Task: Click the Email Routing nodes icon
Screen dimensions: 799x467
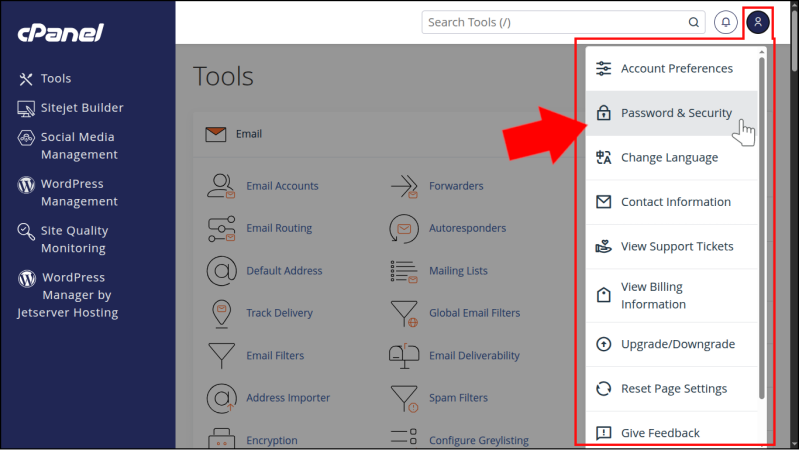Action: click(222, 229)
